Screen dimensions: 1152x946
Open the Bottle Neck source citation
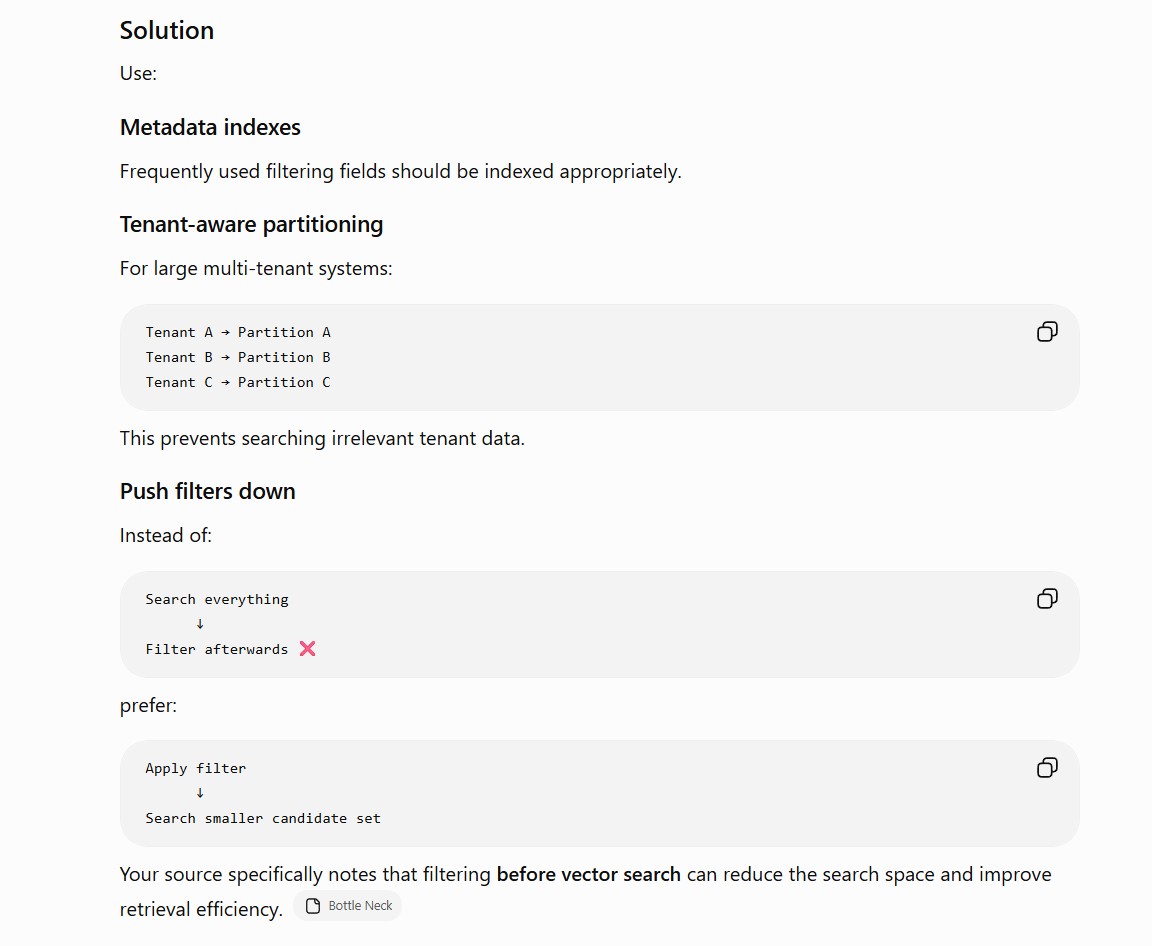[x=348, y=906]
